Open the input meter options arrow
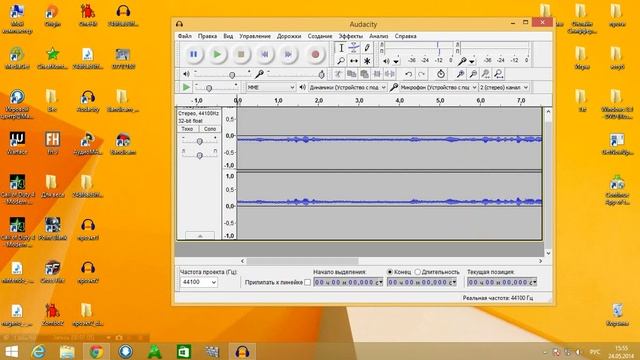This screenshot has width=640, height=360. [x=472, y=62]
